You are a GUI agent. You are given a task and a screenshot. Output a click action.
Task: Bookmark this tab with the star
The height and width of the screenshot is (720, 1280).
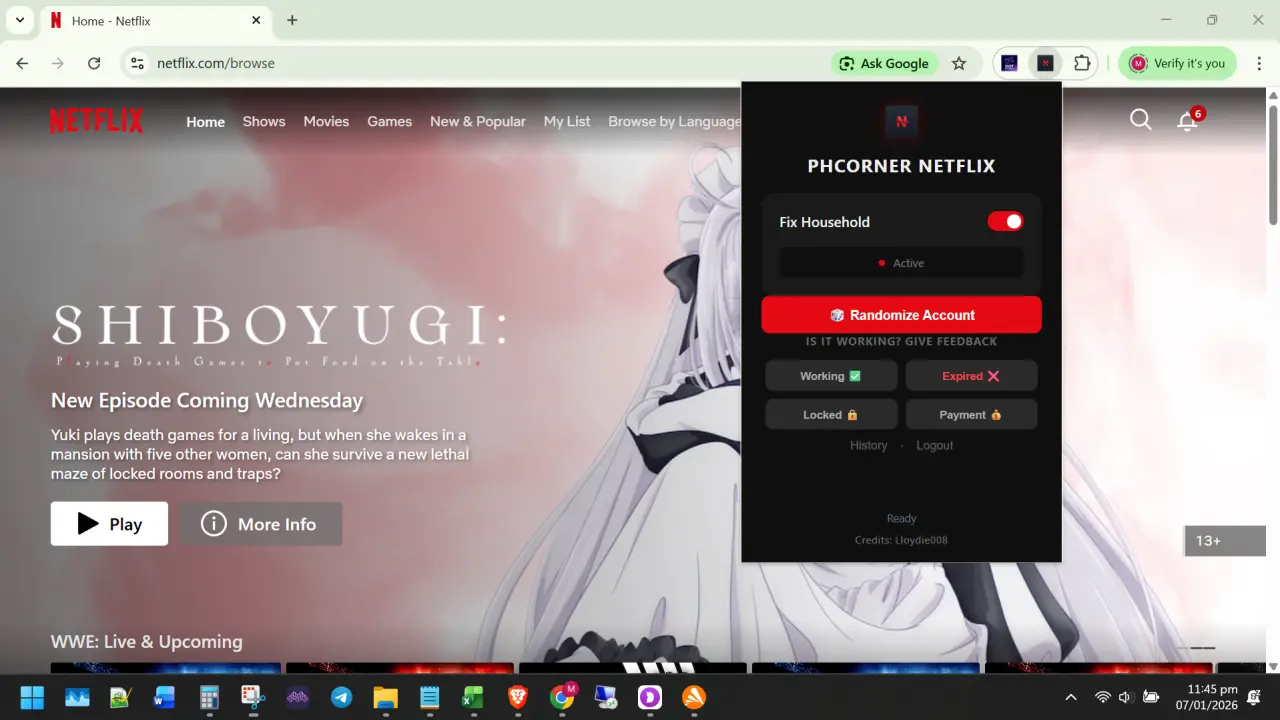tap(959, 63)
